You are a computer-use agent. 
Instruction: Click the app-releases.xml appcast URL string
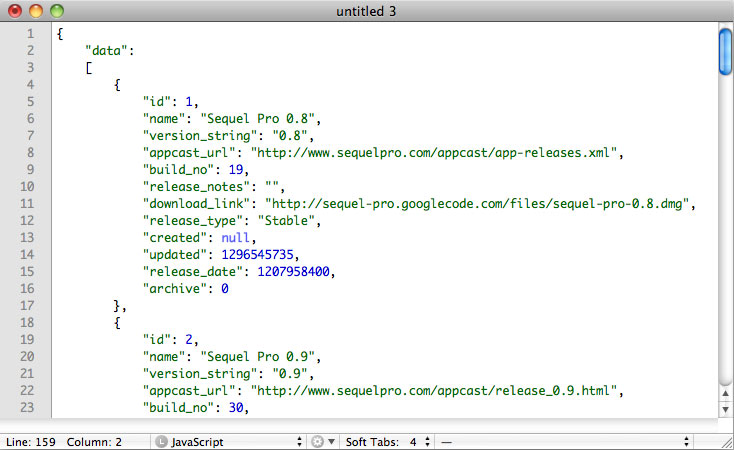434,153
